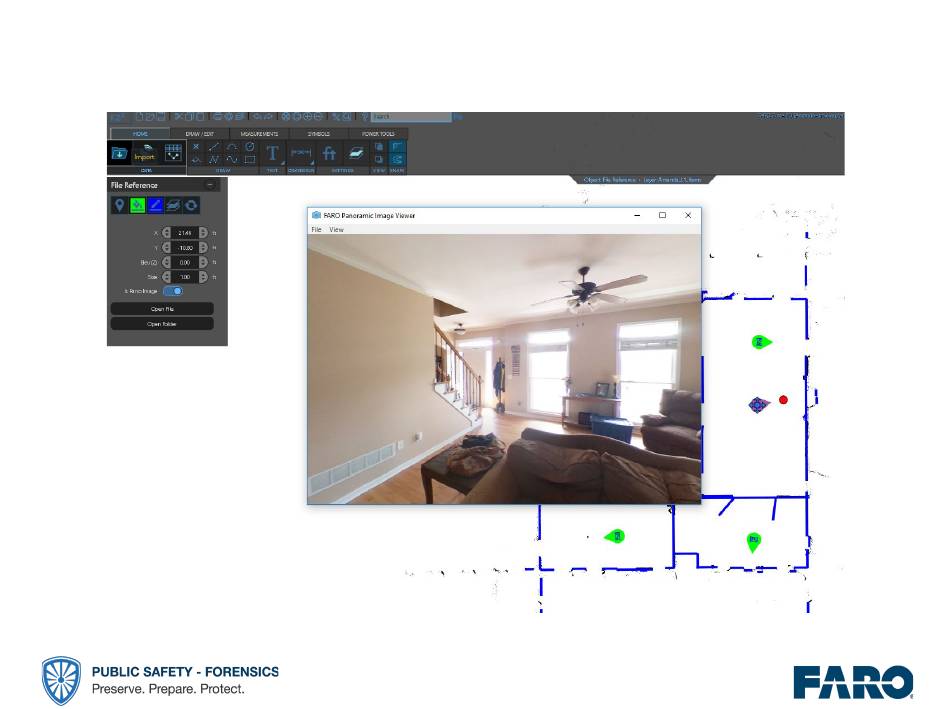Click the Open Folder button
Screen dimensions: 950x709
click(162, 324)
